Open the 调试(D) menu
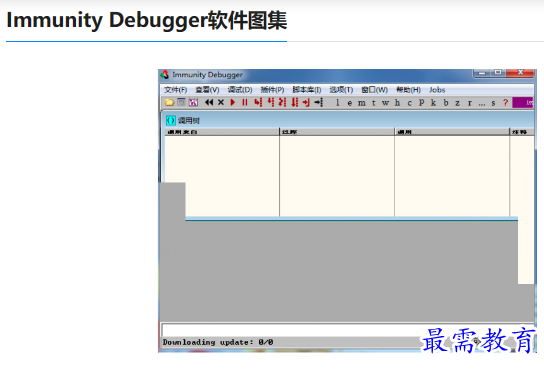 coord(240,90)
